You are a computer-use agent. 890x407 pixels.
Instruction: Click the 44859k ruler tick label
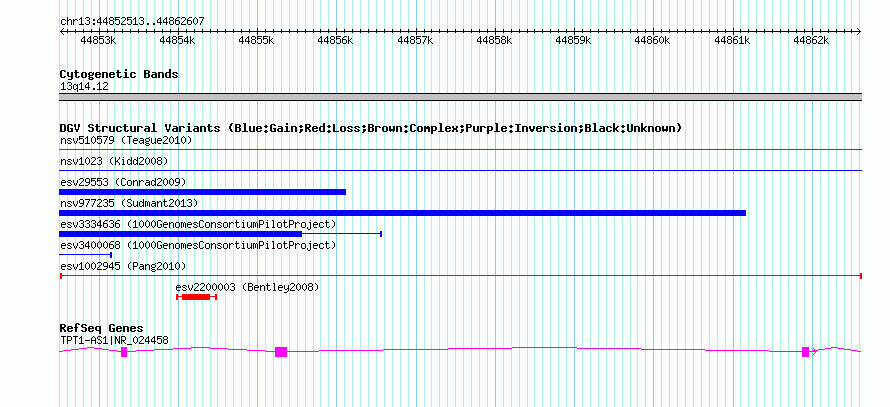(x=573, y=40)
